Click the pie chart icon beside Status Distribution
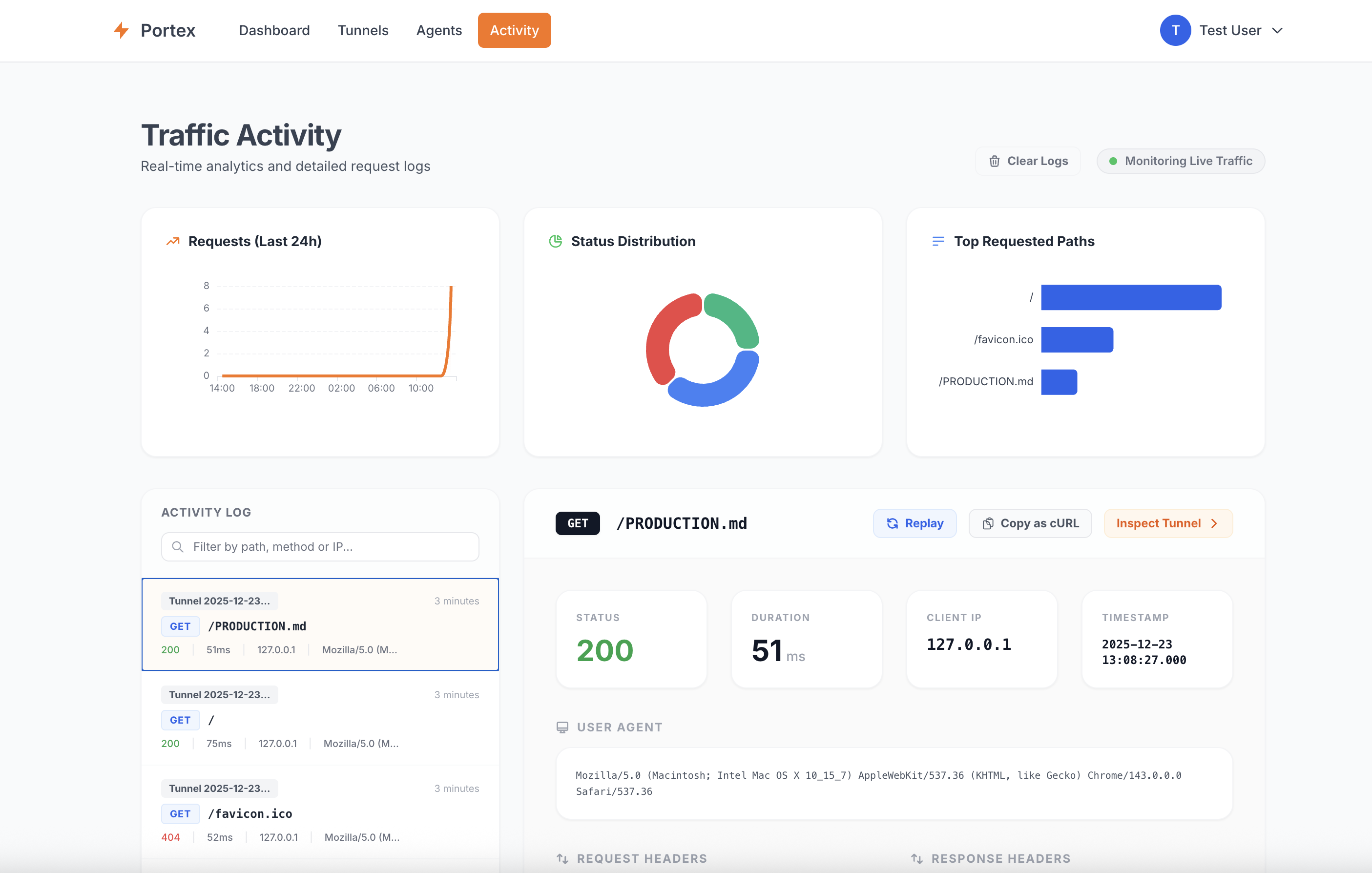 [556, 241]
